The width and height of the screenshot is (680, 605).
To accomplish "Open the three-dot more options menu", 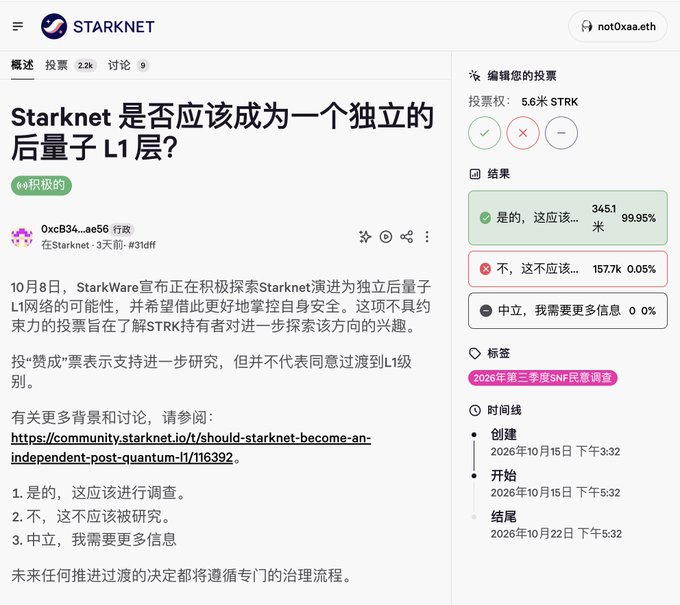I will point(427,237).
